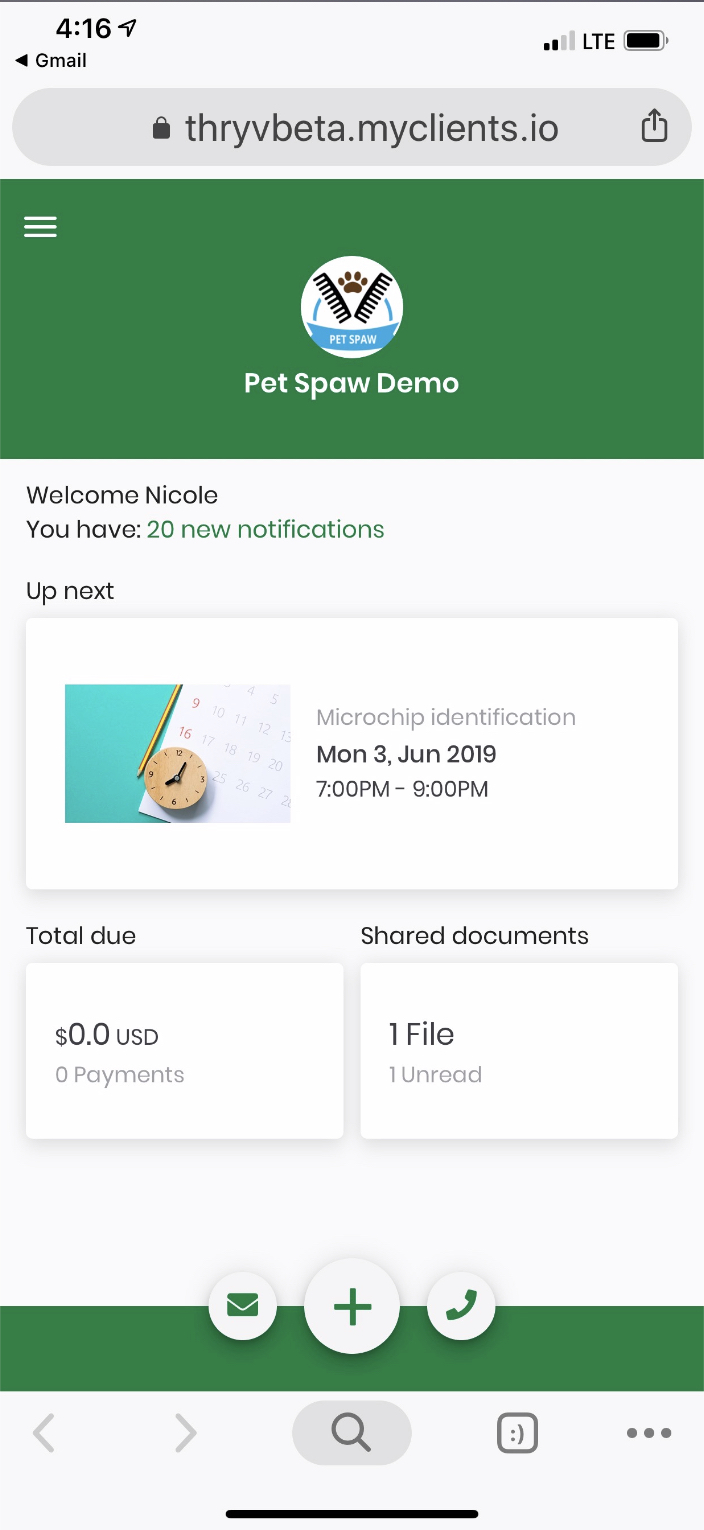Tap the calendar clock thumbnail

point(178,754)
